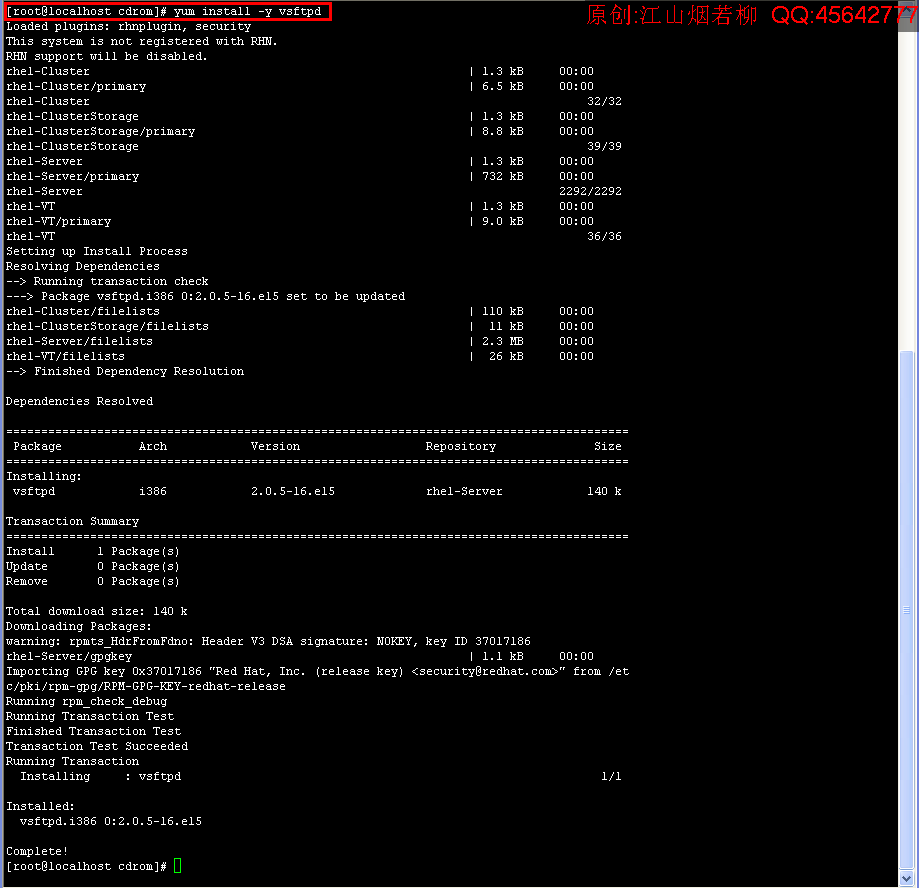
Task: Click the 'Install 1 Package(s)' line
Action: point(93,552)
